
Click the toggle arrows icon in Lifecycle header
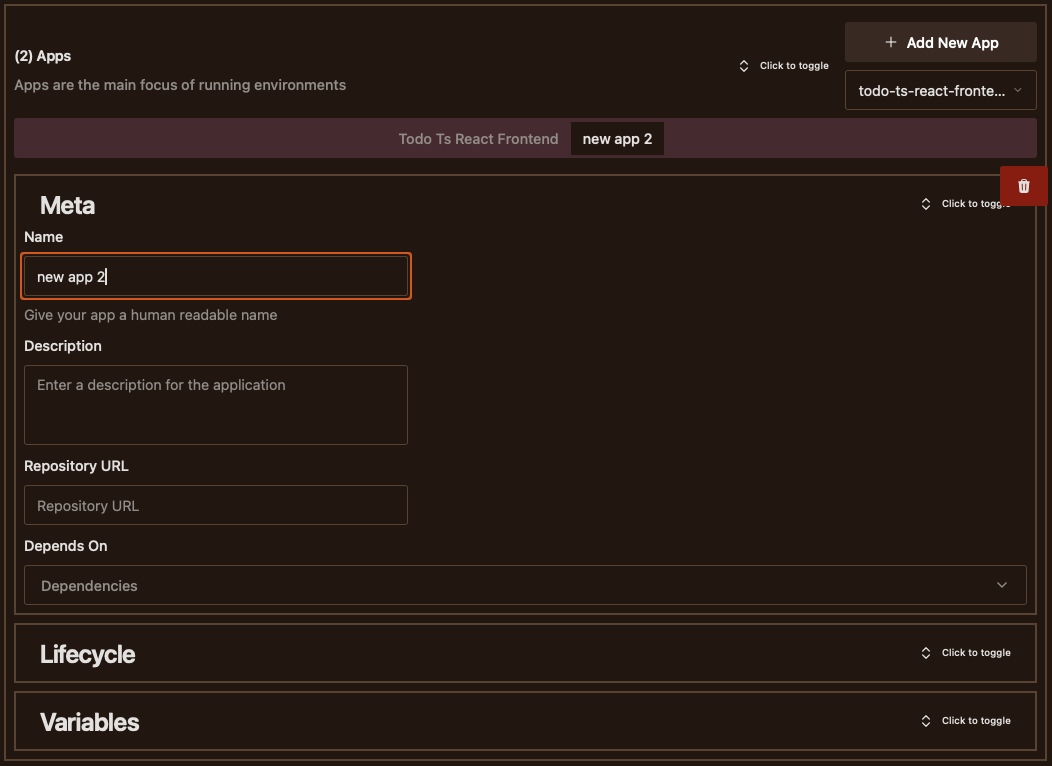925,652
